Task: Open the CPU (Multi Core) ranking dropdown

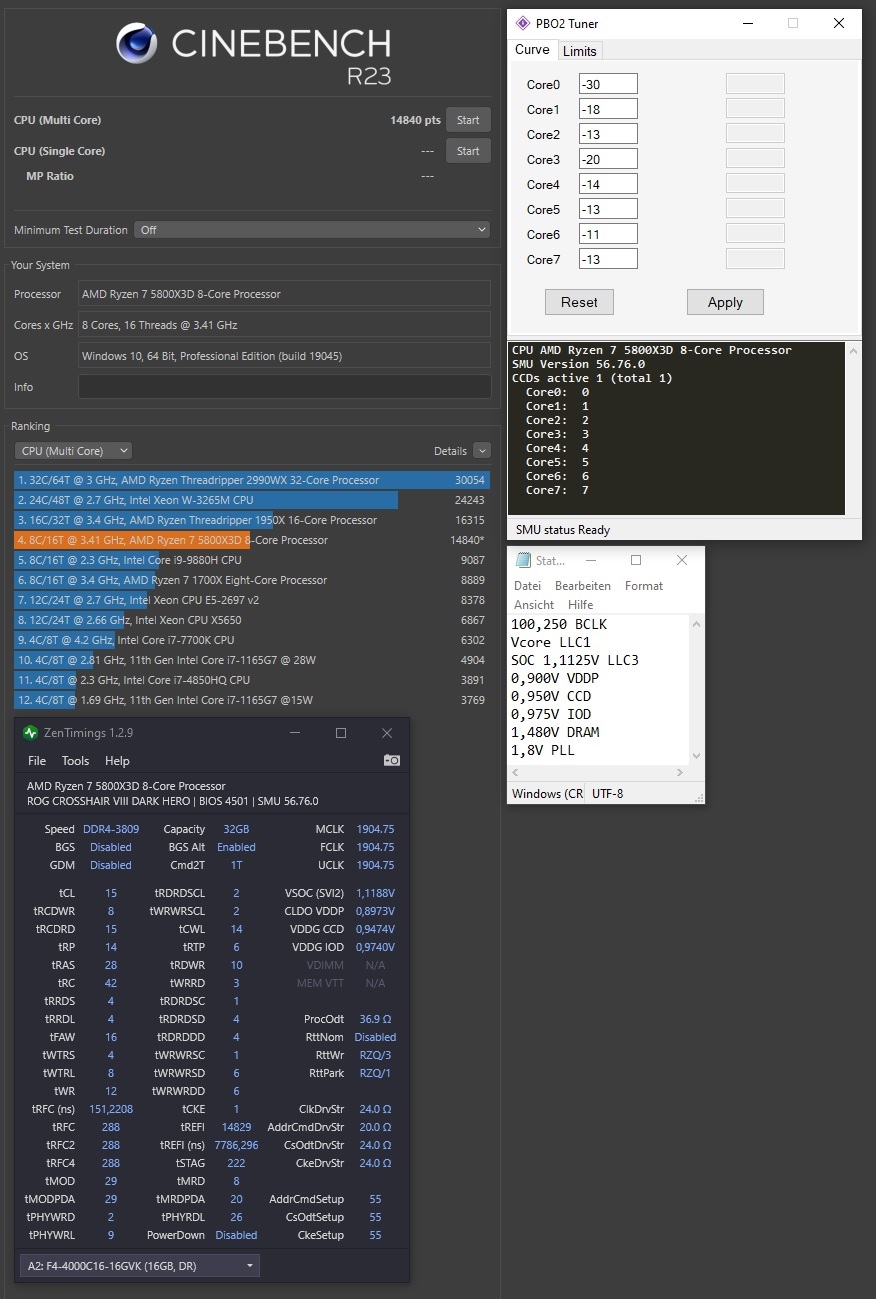Action: pos(73,451)
